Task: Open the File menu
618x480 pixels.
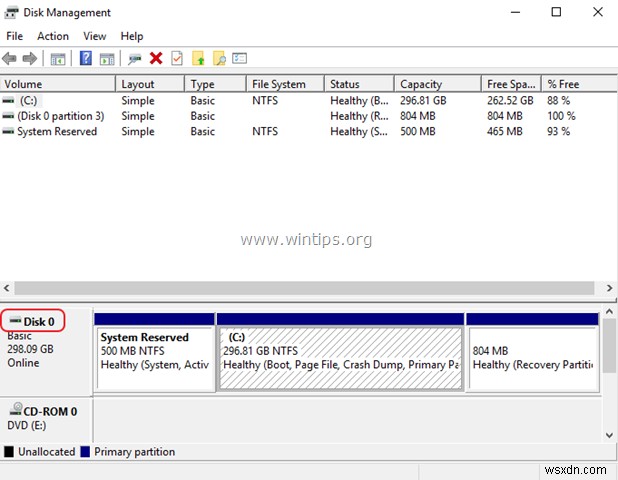Action: 15,36
